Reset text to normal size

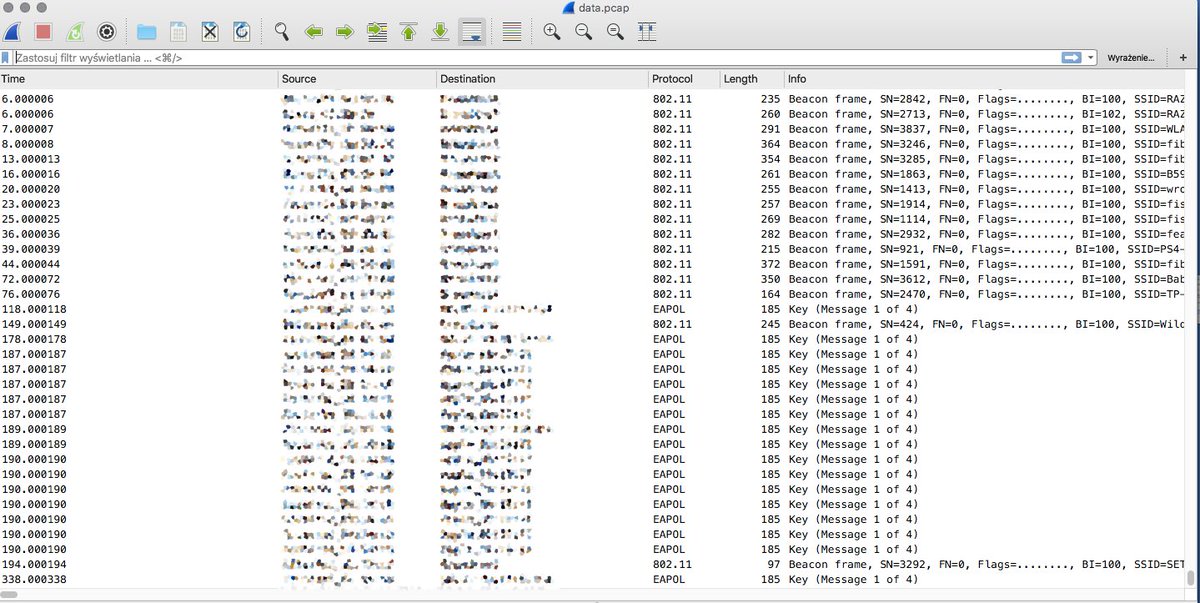click(615, 32)
